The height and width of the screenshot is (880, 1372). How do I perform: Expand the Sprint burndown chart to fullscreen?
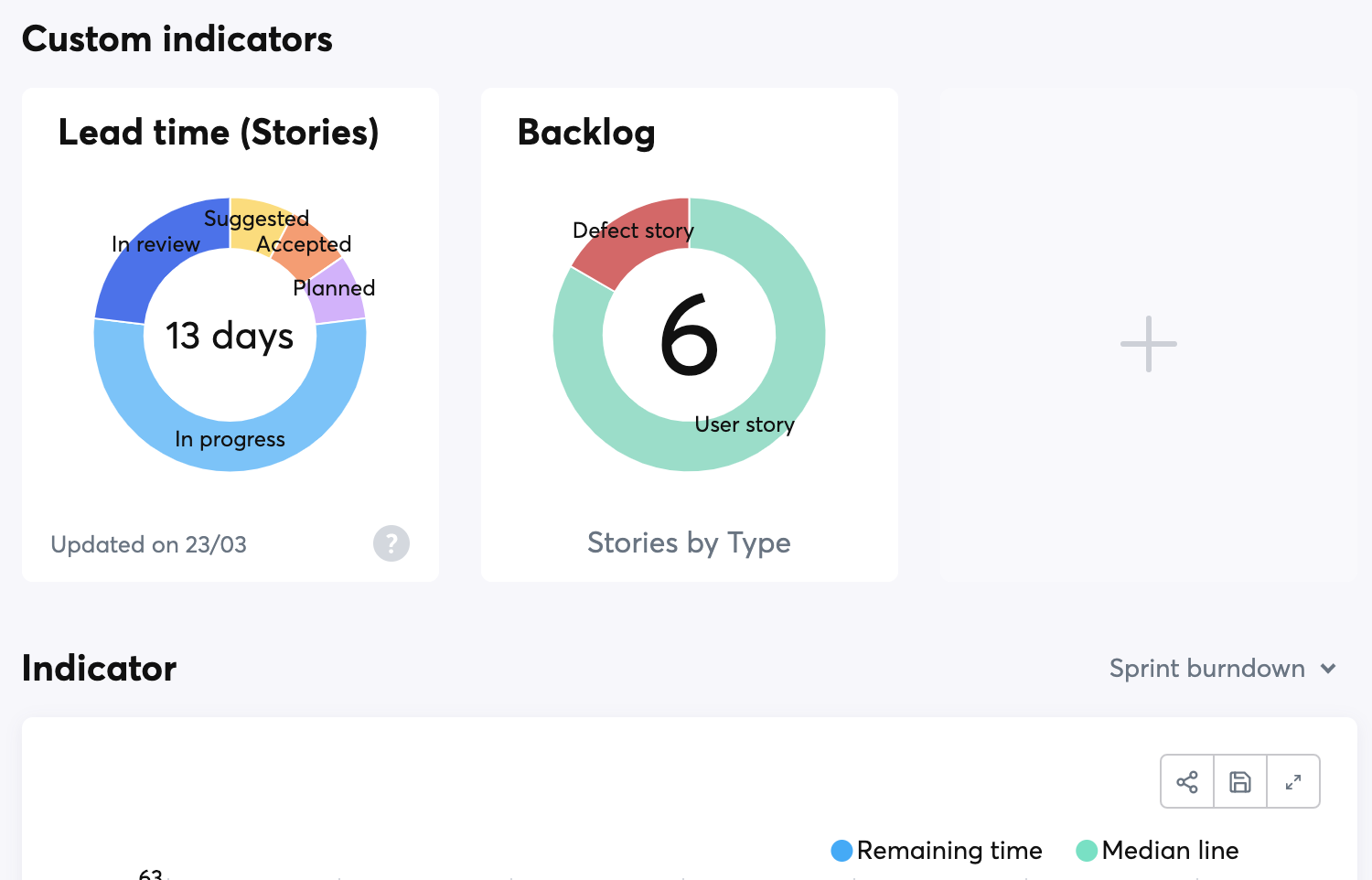1292,781
